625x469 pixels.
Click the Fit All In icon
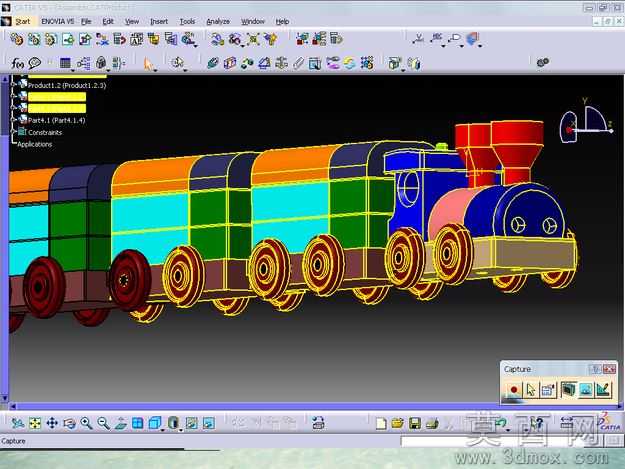click(x=35, y=423)
